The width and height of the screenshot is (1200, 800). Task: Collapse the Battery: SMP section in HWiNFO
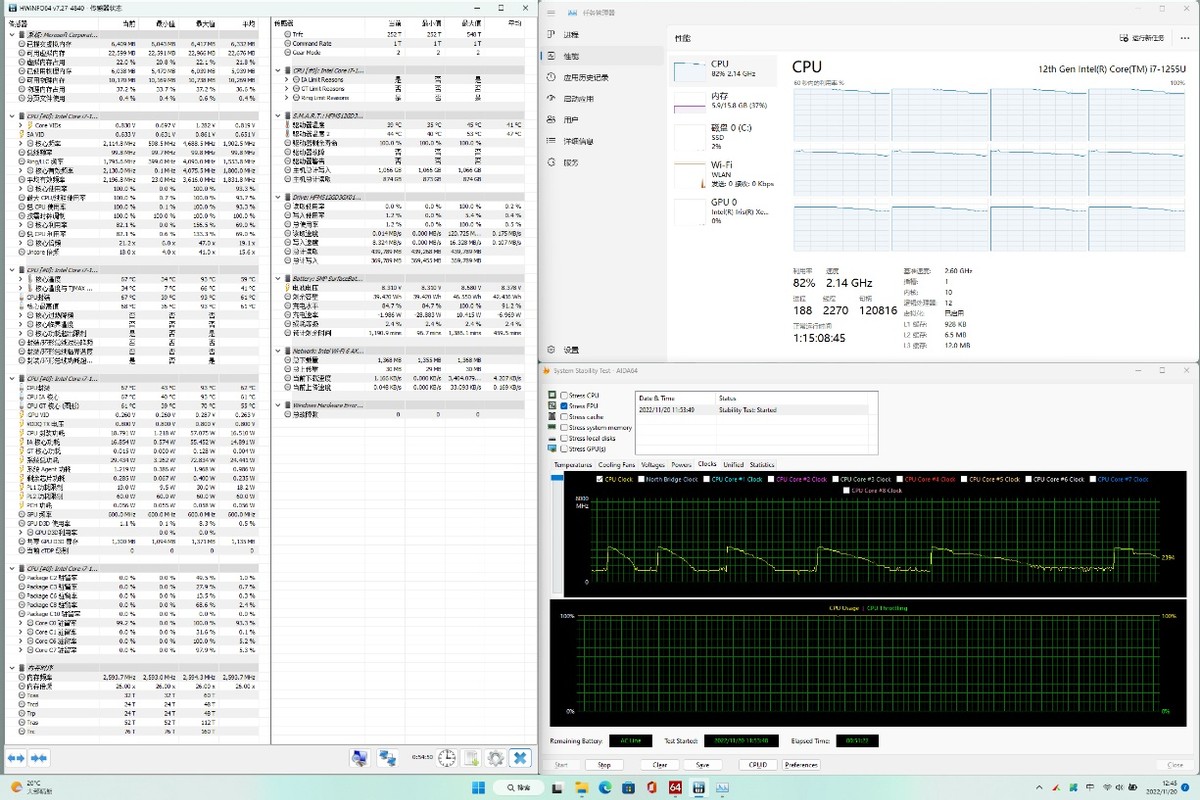tap(280, 278)
